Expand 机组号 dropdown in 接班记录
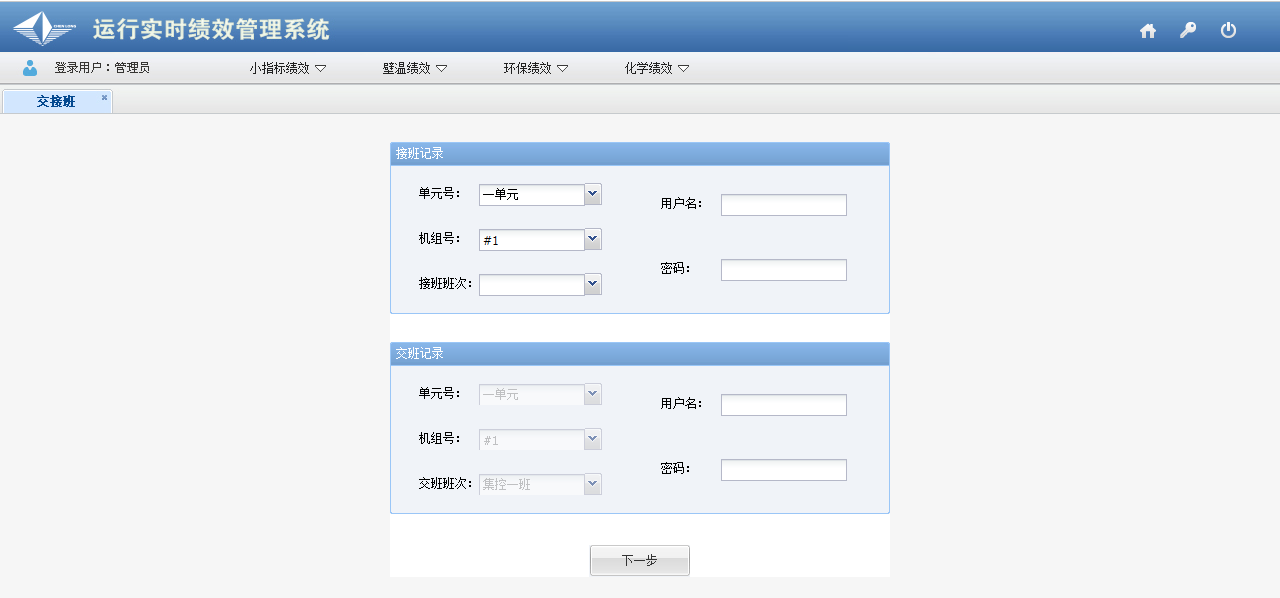The height and width of the screenshot is (598, 1280). (x=593, y=239)
